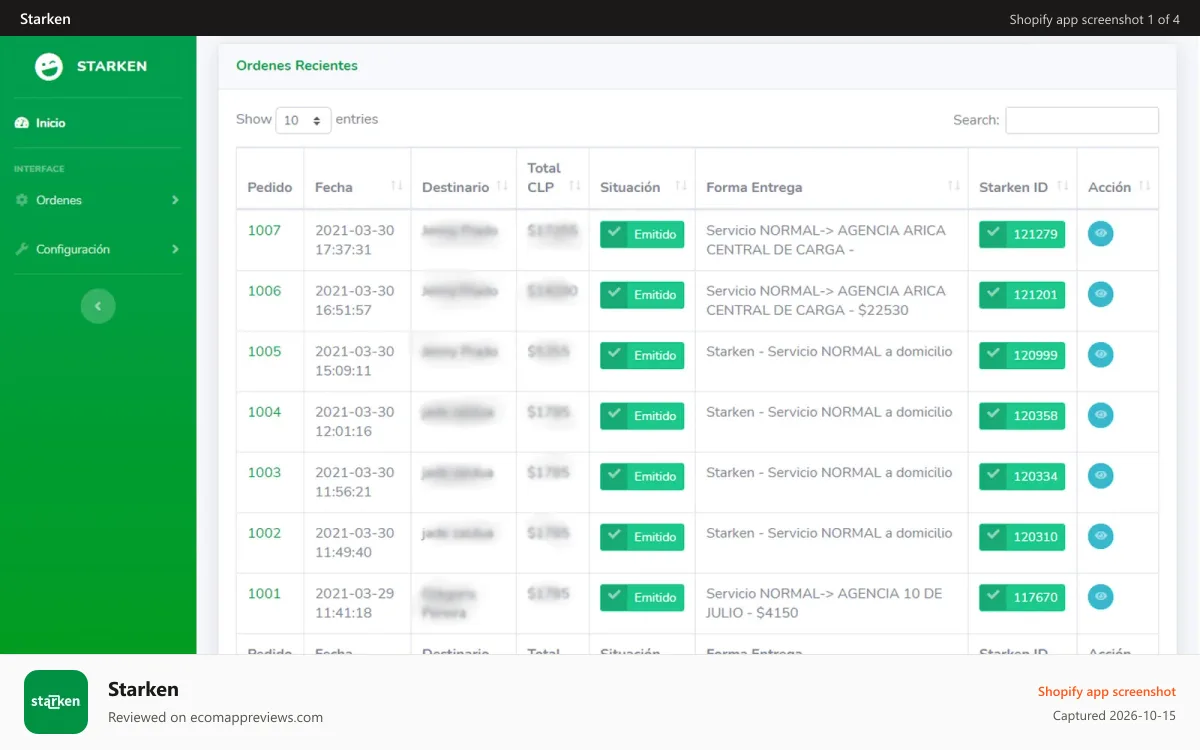1200x750 pixels.
Task: Click the Emitido badge for order 1006
Action: [642, 295]
